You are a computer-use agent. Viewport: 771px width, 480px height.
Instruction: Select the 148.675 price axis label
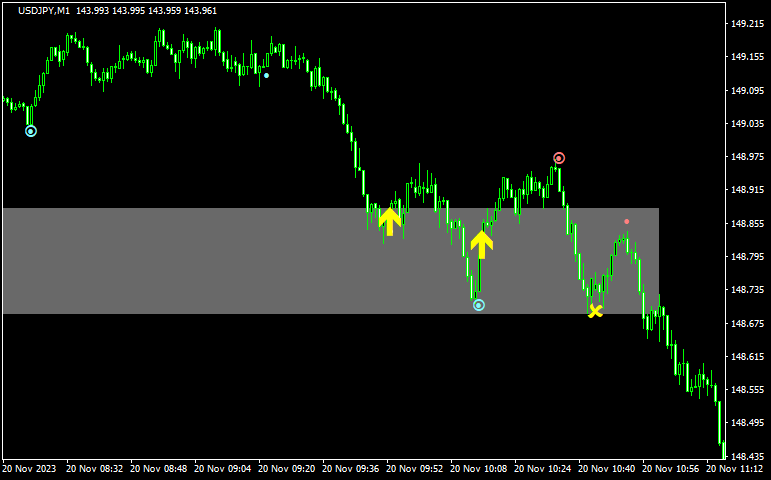coord(747,323)
